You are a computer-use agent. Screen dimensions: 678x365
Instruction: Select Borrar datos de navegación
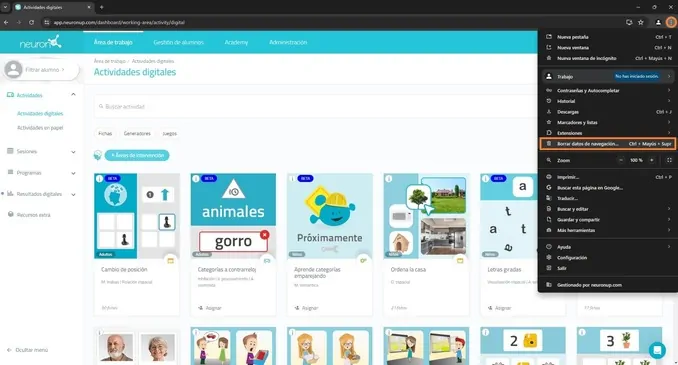pyautogui.click(x=608, y=144)
